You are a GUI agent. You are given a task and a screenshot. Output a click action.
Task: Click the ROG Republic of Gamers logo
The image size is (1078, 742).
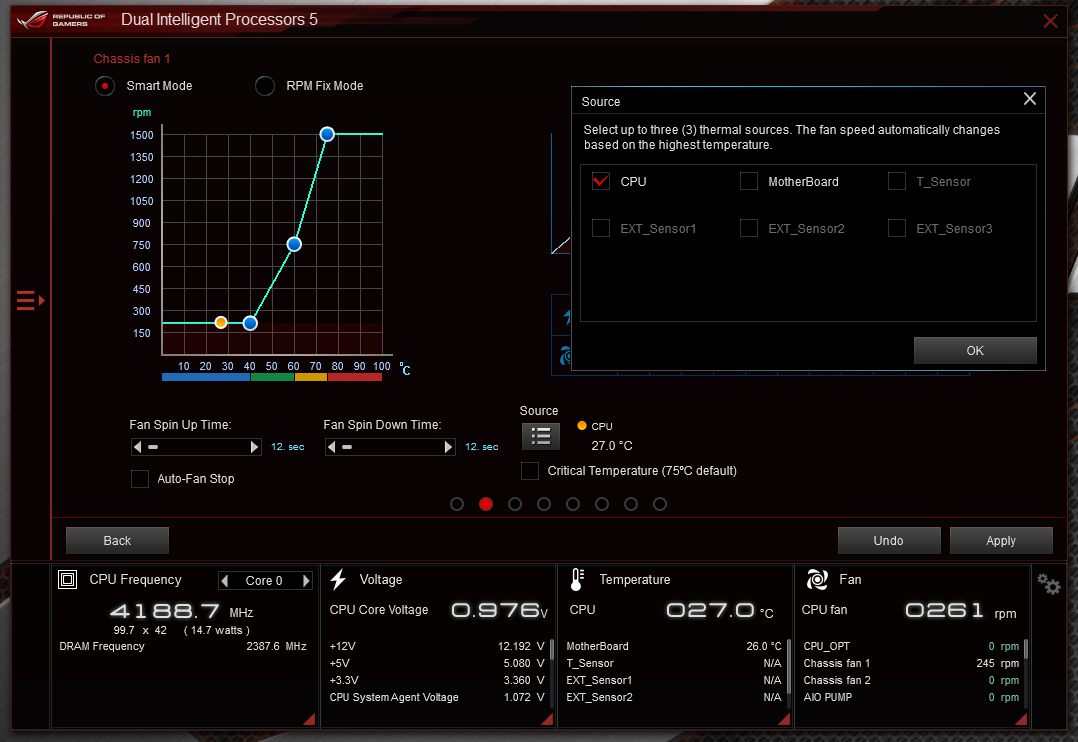tap(61, 19)
